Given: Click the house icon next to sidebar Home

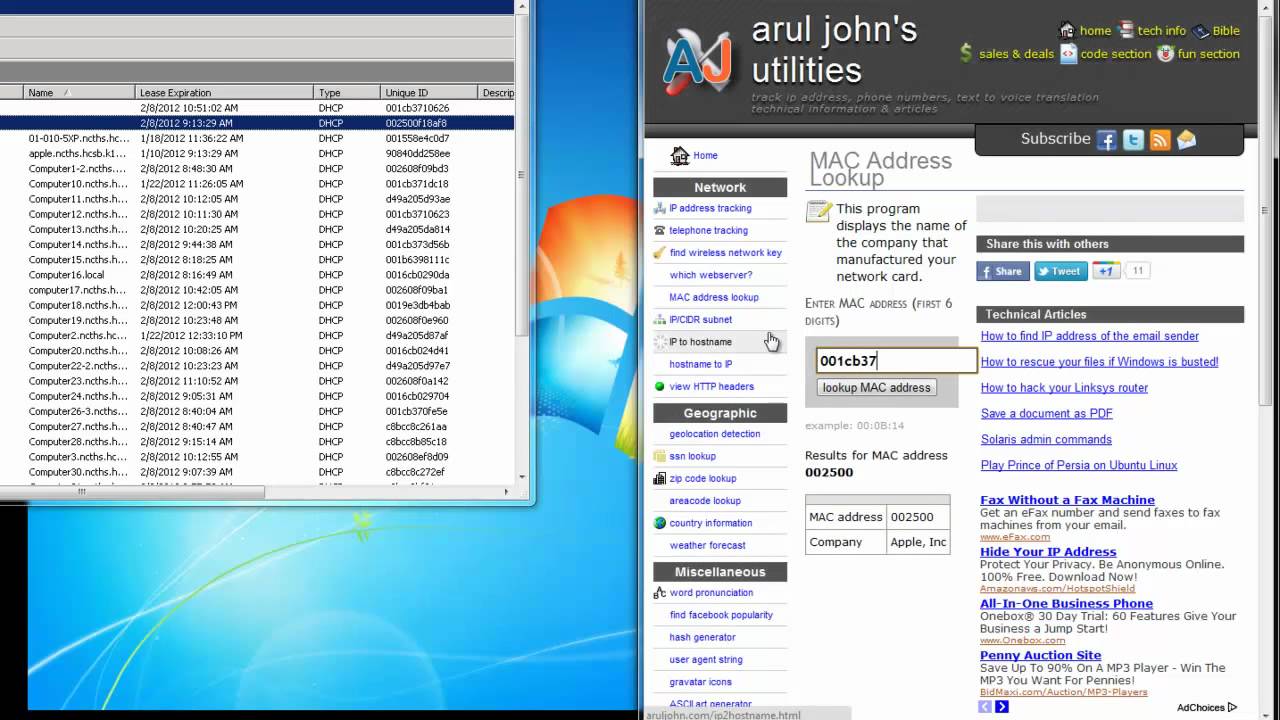Looking at the screenshot, I should click(680, 155).
